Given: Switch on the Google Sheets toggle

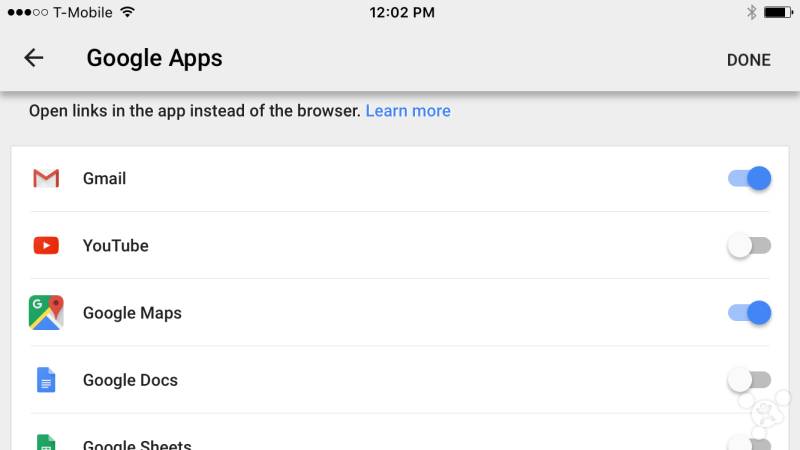Looking at the screenshot, I should tap(749, 443).
